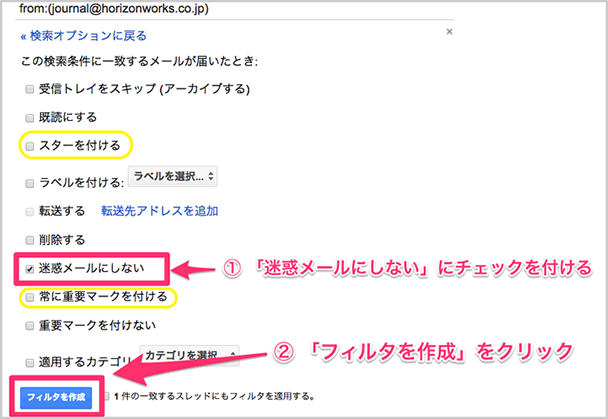Tick the スターを付ける checkbox
The width and height of the screenshot is (608, 419).
[29, 146]
